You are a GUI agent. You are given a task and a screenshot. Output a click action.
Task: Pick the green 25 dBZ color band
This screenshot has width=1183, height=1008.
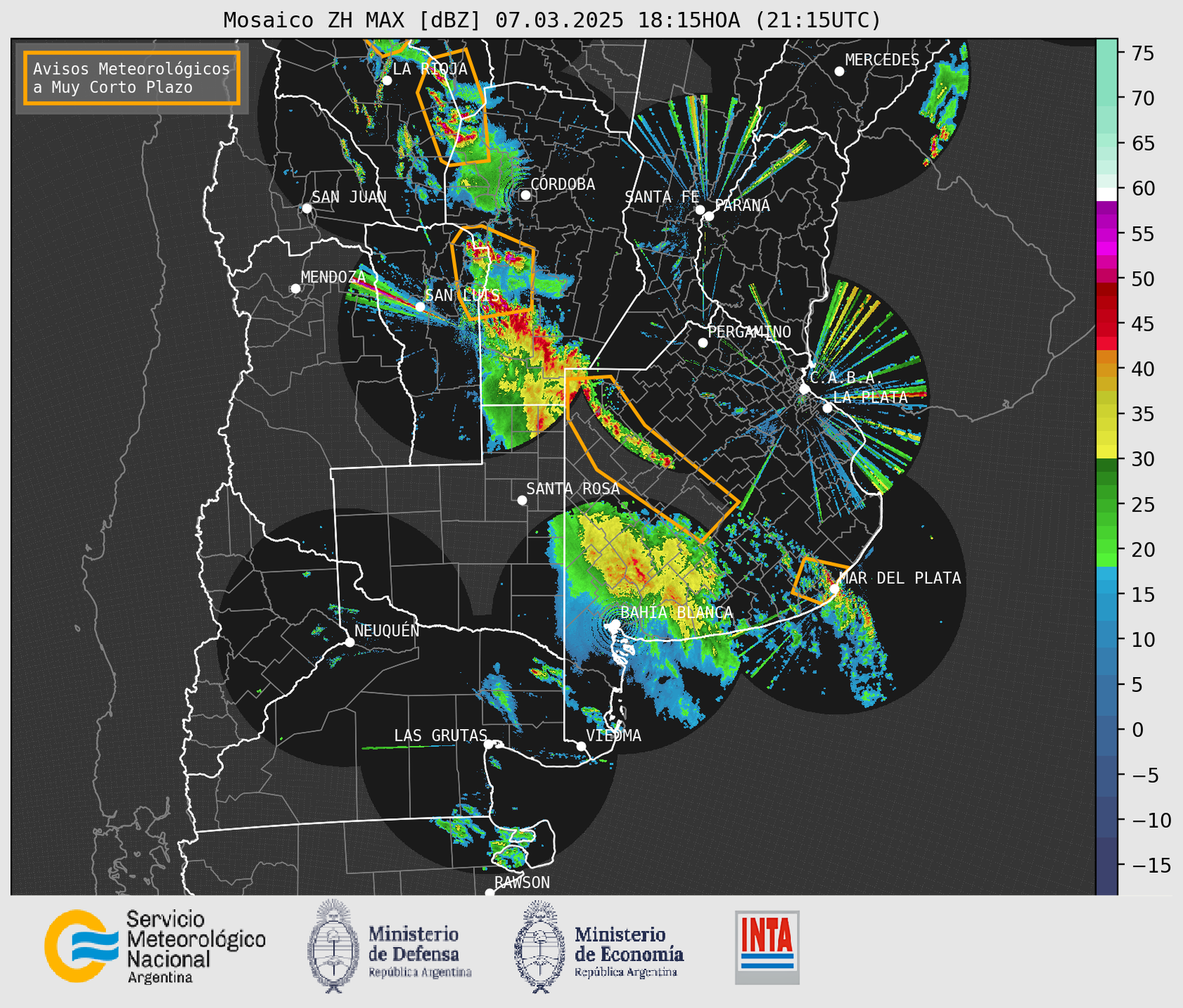[1107, 504]
